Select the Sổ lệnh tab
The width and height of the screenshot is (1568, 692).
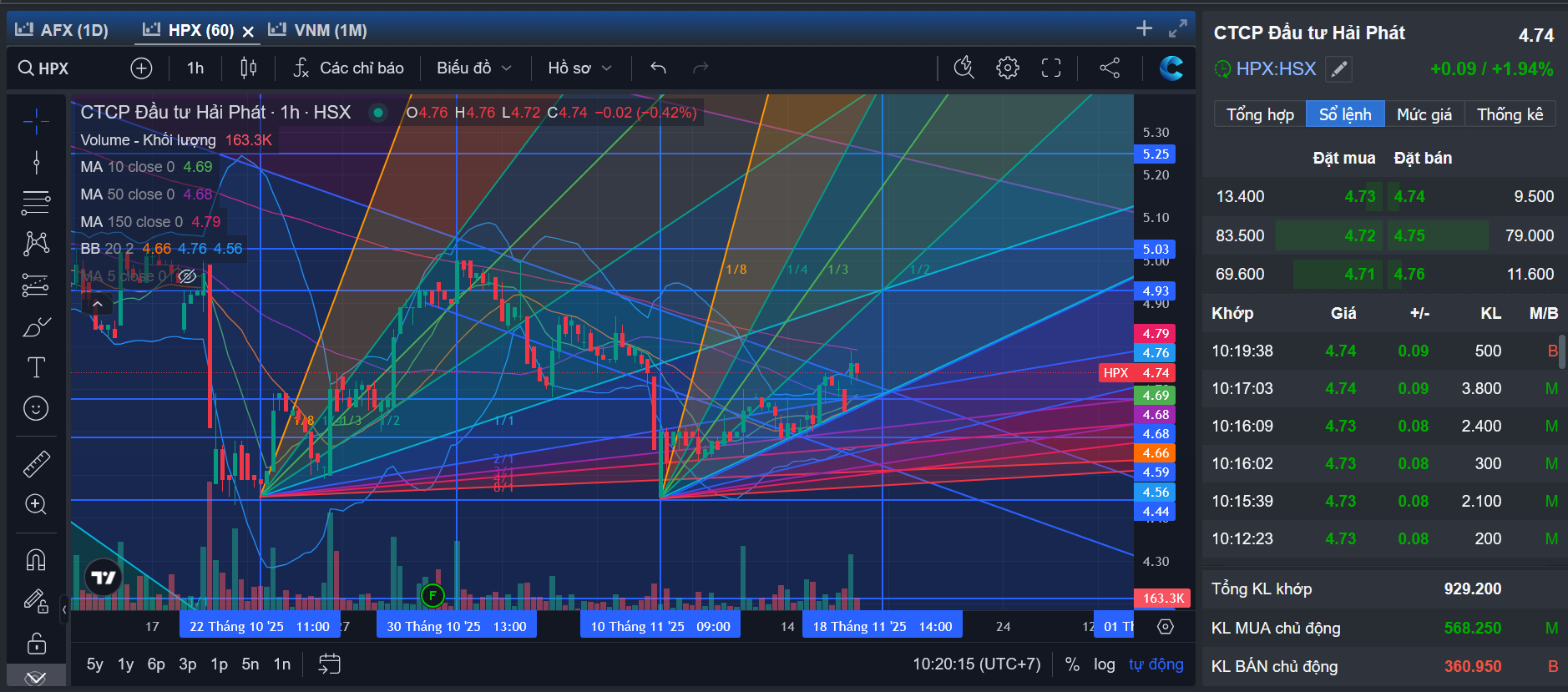point(1345,114)
